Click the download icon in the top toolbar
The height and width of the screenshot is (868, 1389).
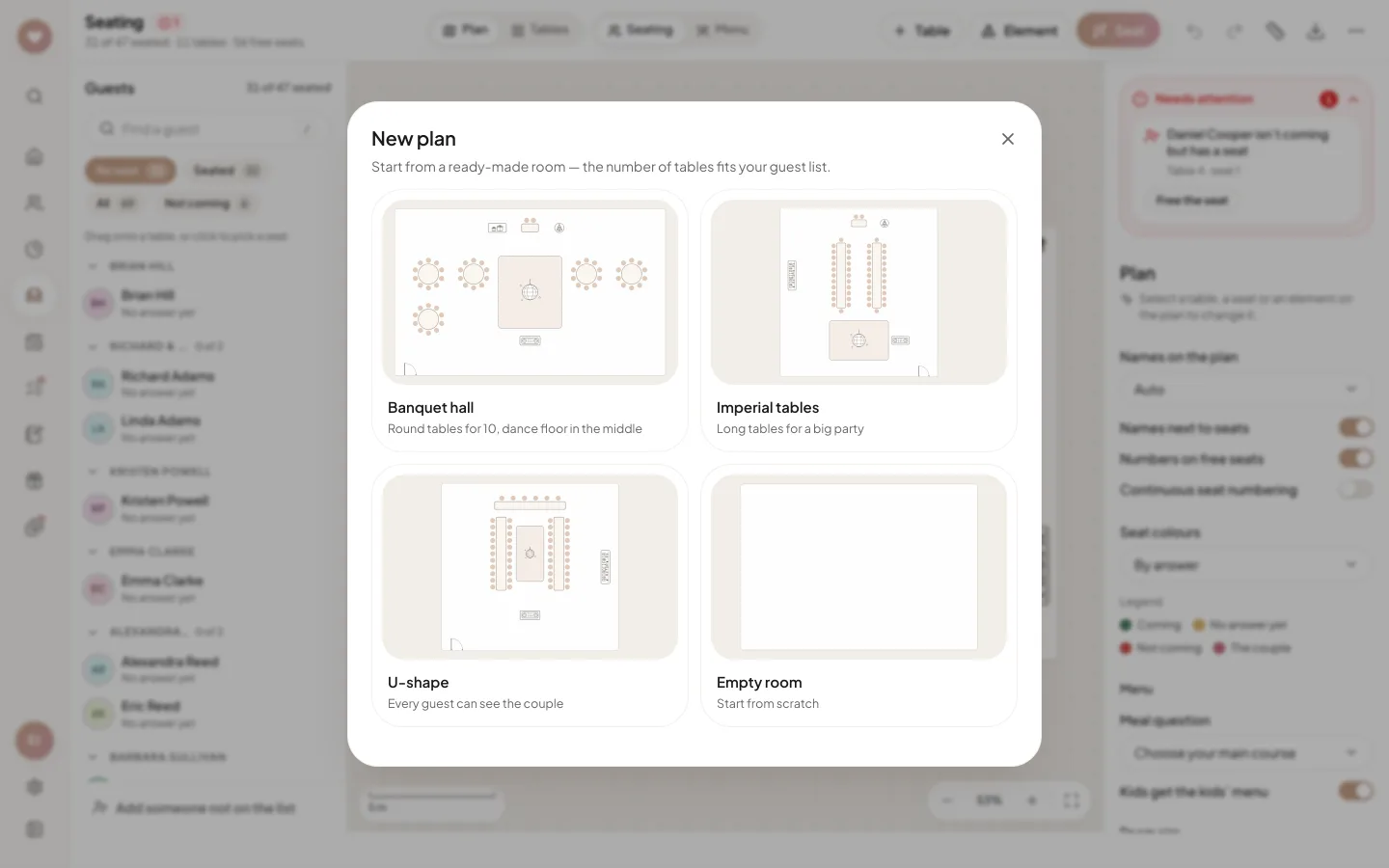point(1316,31)
